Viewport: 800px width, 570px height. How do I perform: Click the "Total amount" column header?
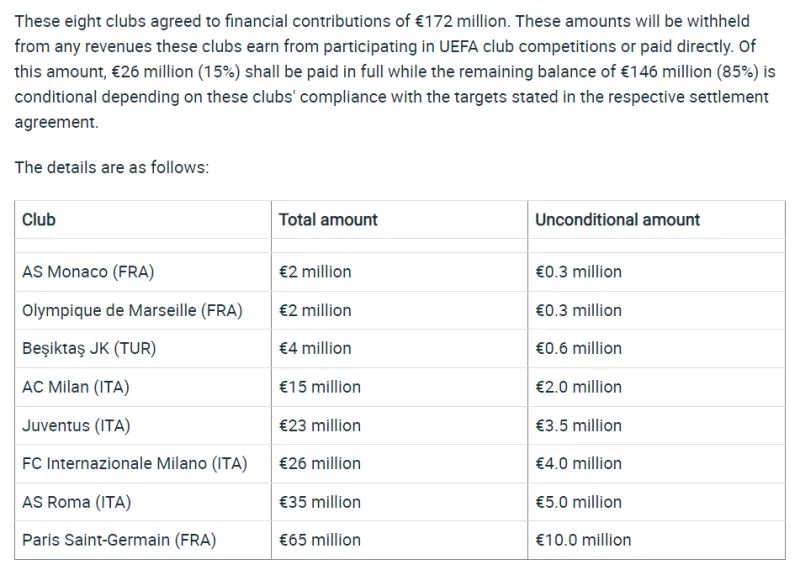click(x=328, y=220)
